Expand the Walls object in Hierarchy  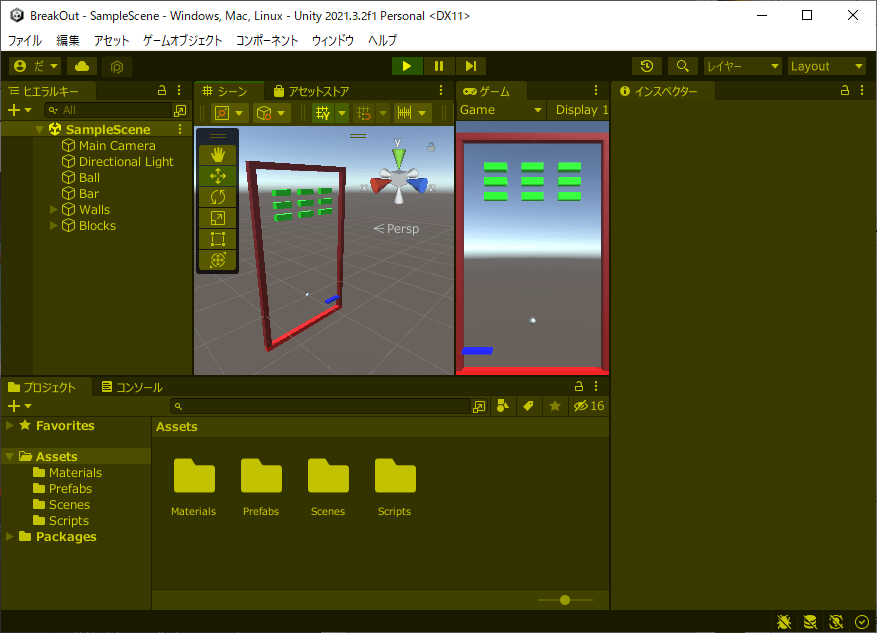pos(54,210)
